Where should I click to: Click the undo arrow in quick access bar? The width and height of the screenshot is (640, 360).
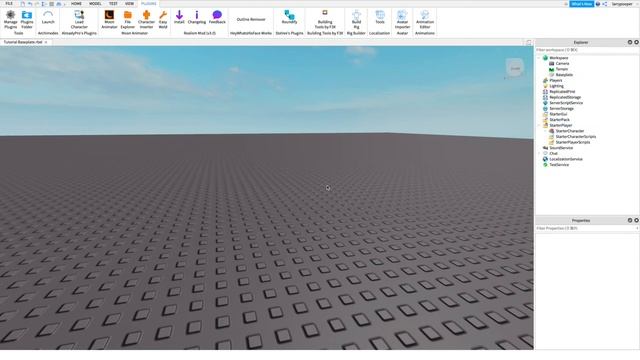(x=30, y=4)
